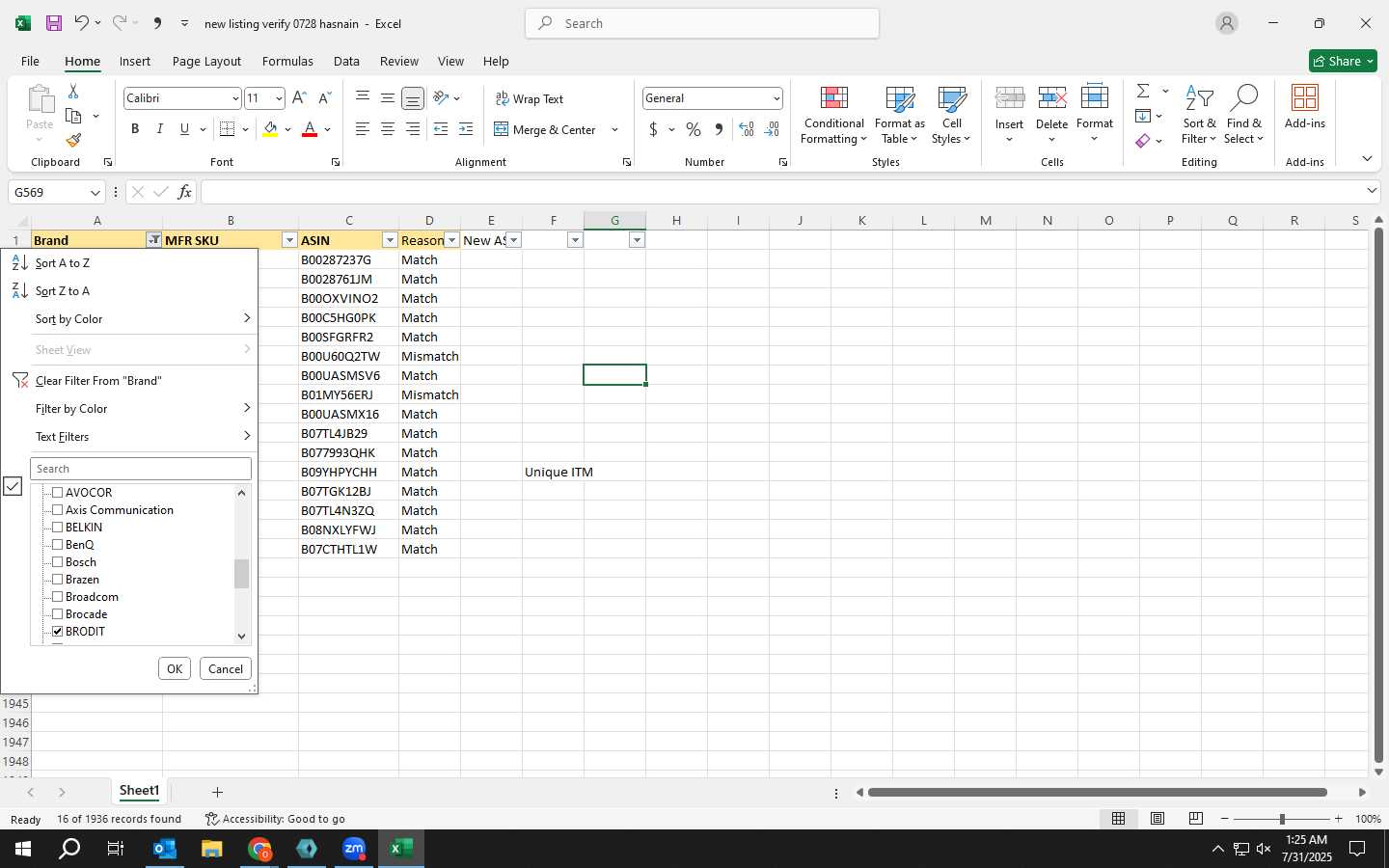Image resolution: width=1389 pixels, height=868 pixels.
Task: Open the Data ribbon tab
Action: point(346,61)
